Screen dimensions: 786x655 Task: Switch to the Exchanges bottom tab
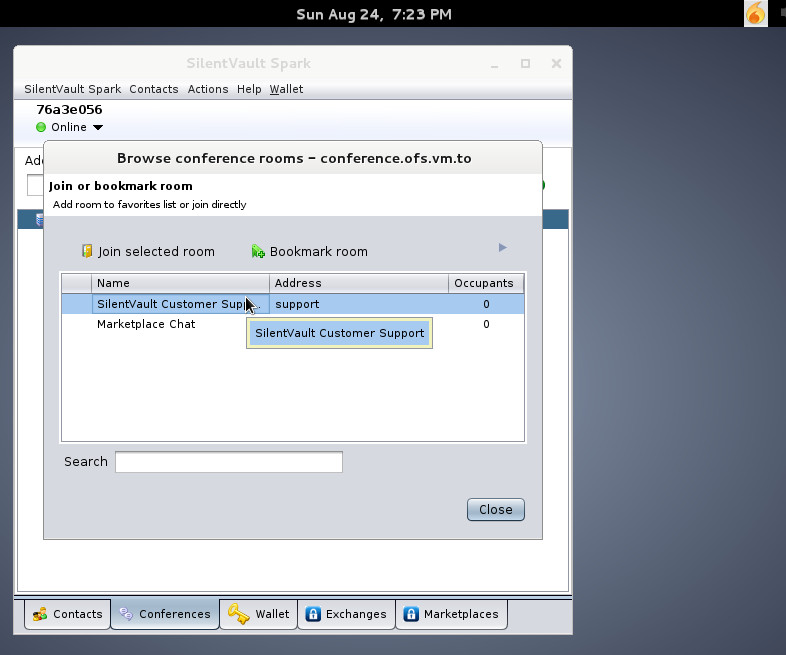coord(346,614)
